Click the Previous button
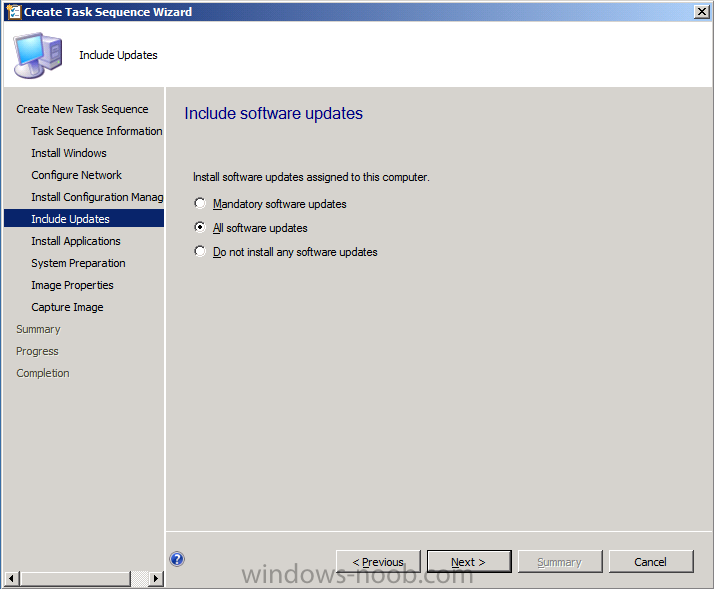Screen dimensions: 714x589 [x=378, y=562]
